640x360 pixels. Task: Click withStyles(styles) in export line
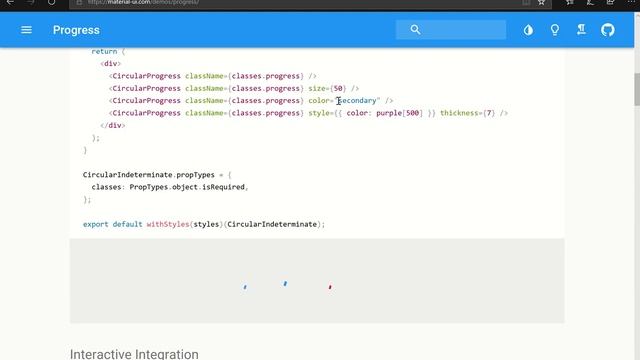(185, 224)
